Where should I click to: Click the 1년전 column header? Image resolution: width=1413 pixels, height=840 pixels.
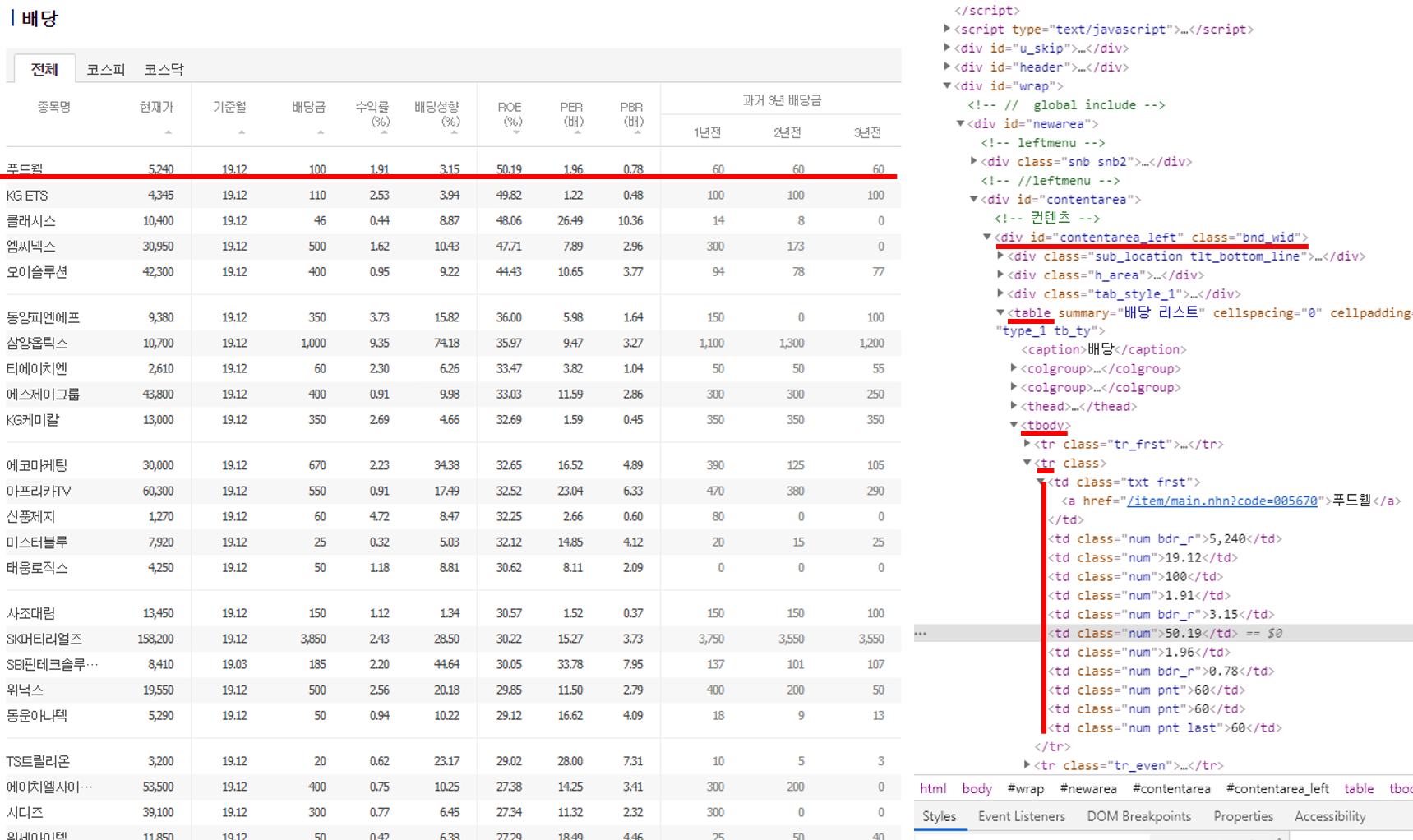(x=707, y=132)
